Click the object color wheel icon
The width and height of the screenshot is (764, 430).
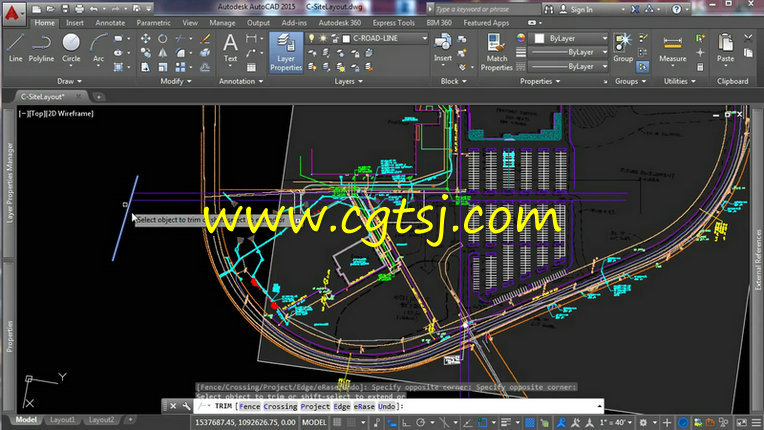(x=521, y=38)
